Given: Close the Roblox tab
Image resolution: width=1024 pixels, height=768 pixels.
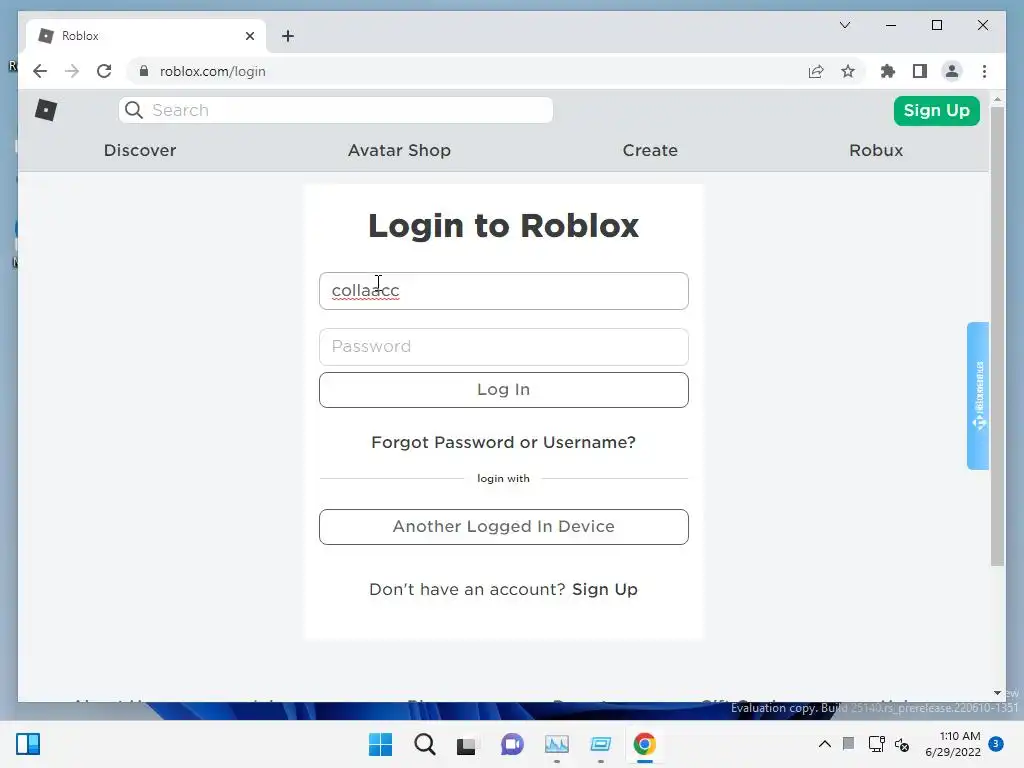Looking at the screenshot, I should click(x=249, y=36).
